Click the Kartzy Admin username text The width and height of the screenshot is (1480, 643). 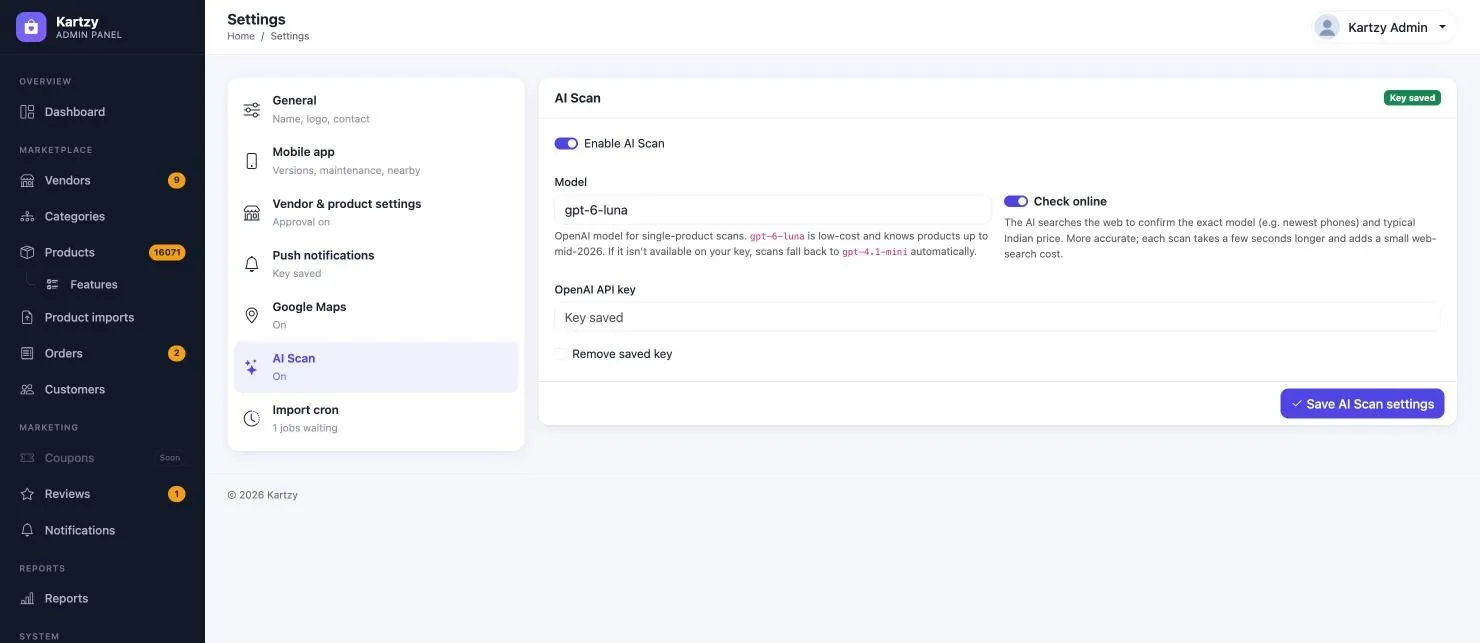tap(1388, 28)
